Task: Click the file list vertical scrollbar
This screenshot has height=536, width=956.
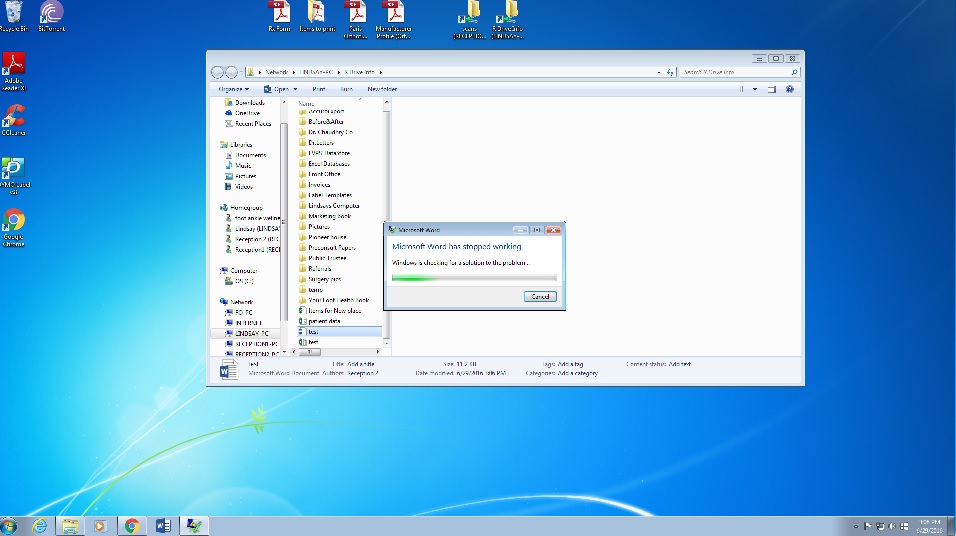Action: click(x=386, y=224)
